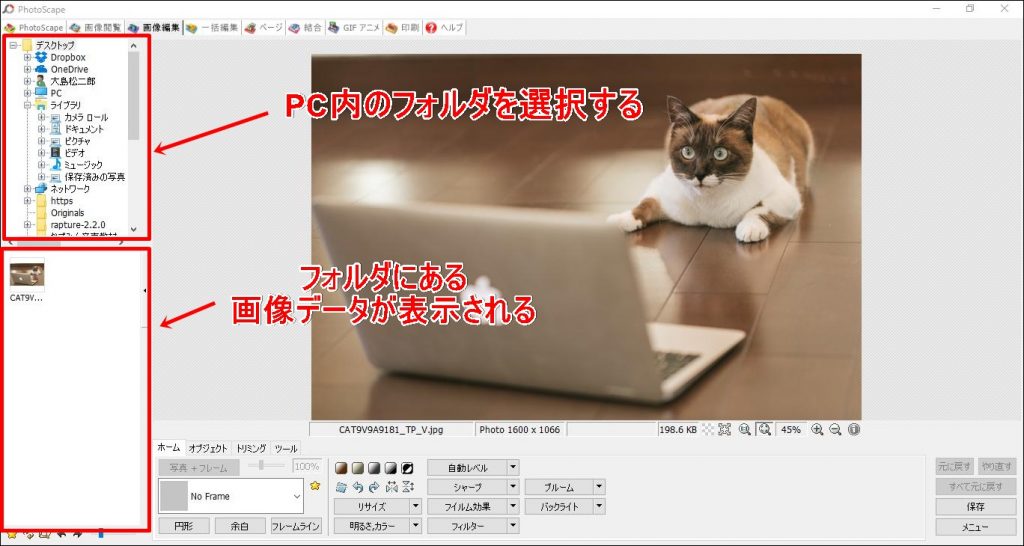
Task: Click the yellow star favorite frame icon
Action: point(315,486)
